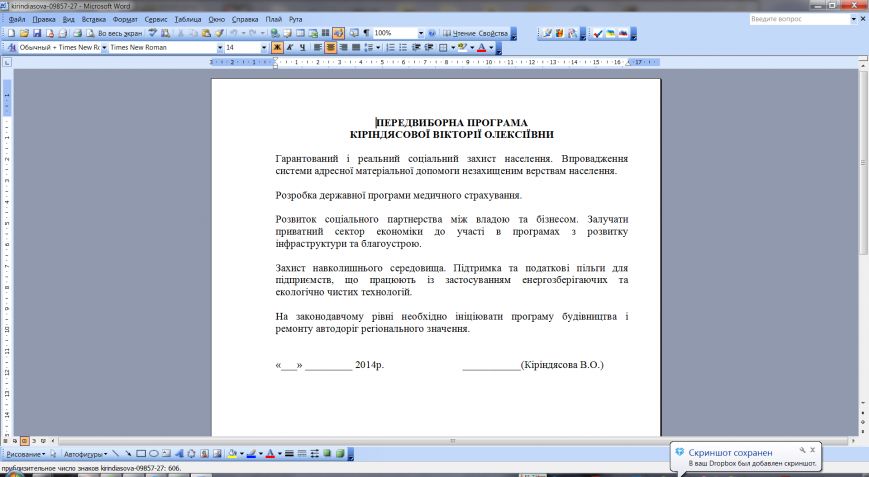Image resolution: width=869 pixels, height=477 pixels.
Task: Toggle show paragraph marks
Action: click(x=366, y=33)
